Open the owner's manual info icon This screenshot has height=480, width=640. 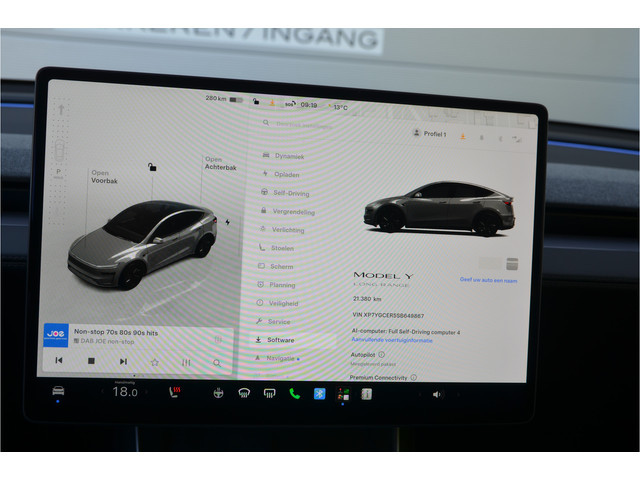pos(367,394)
